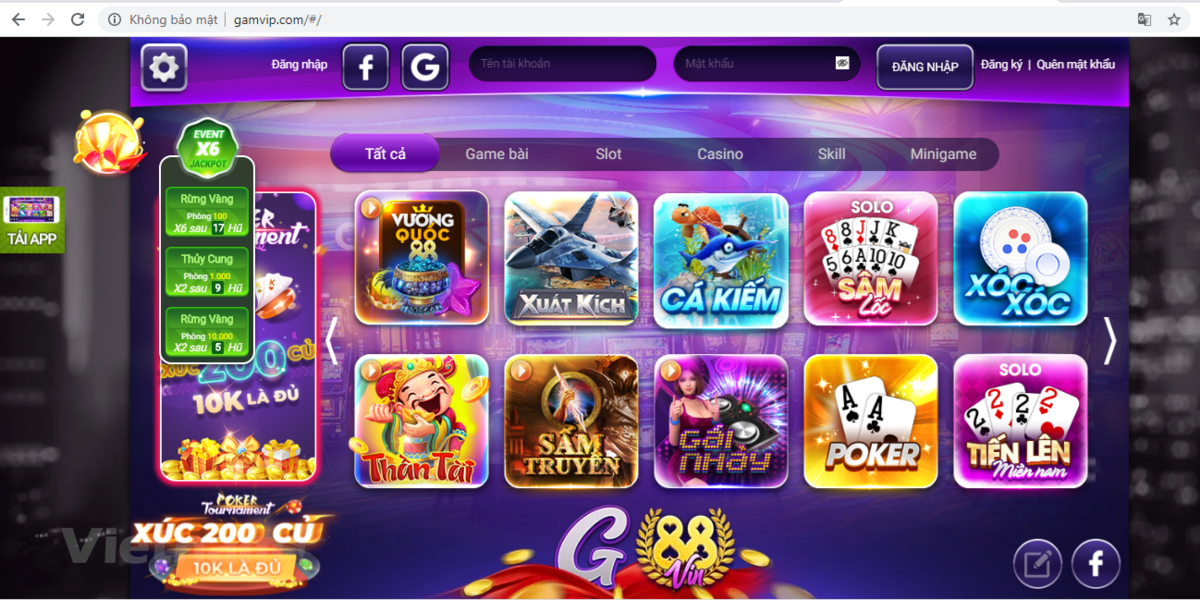
Task: Open the Minigame tab
Action: [x=943, y=154]
